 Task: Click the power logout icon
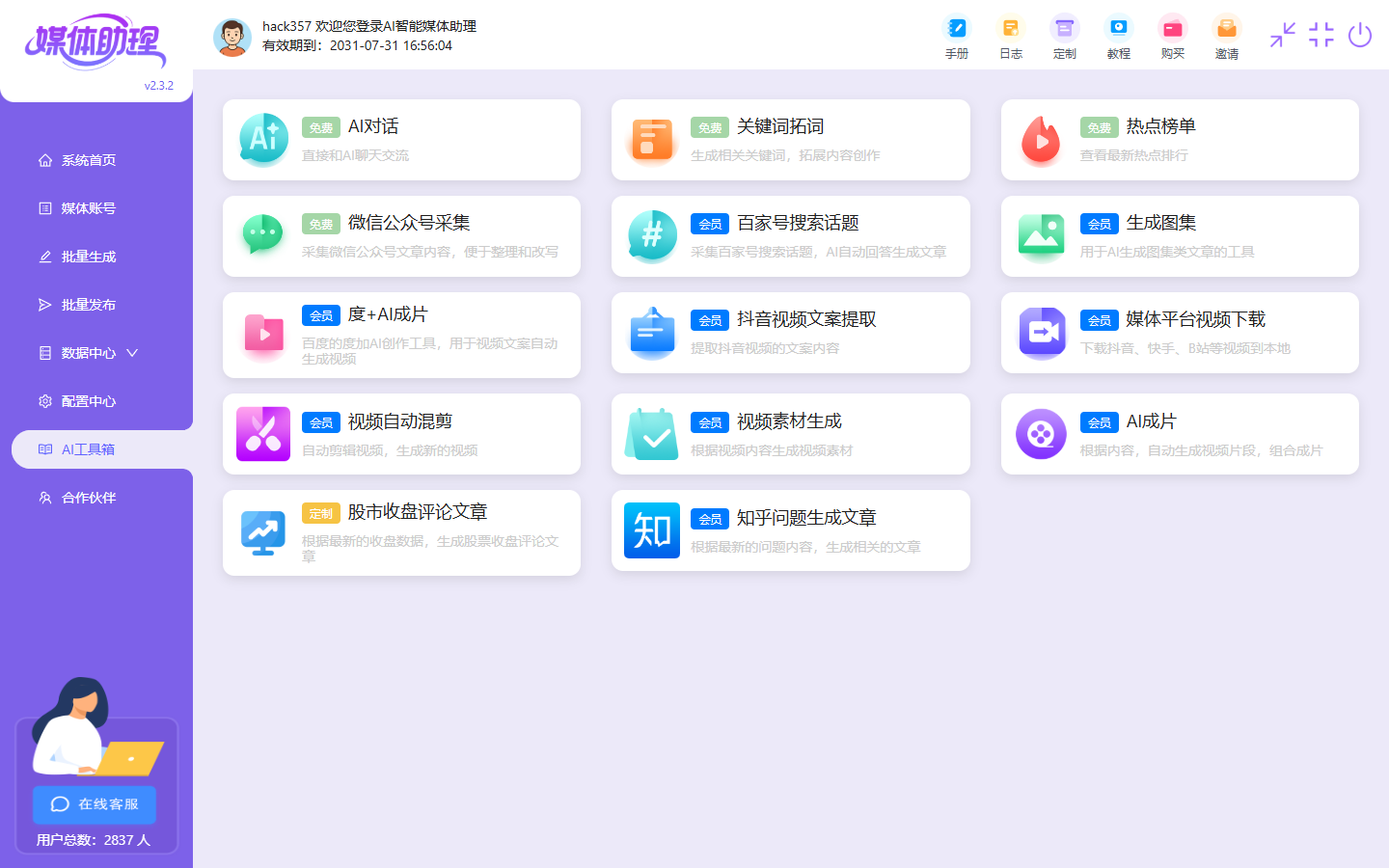click(1360, 36)
